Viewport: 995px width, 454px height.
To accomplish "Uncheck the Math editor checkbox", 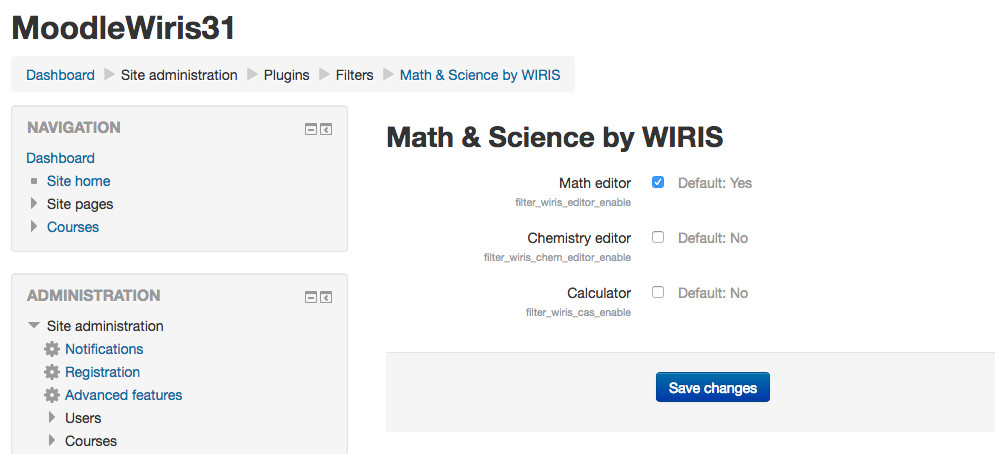I will pos(658,182).
